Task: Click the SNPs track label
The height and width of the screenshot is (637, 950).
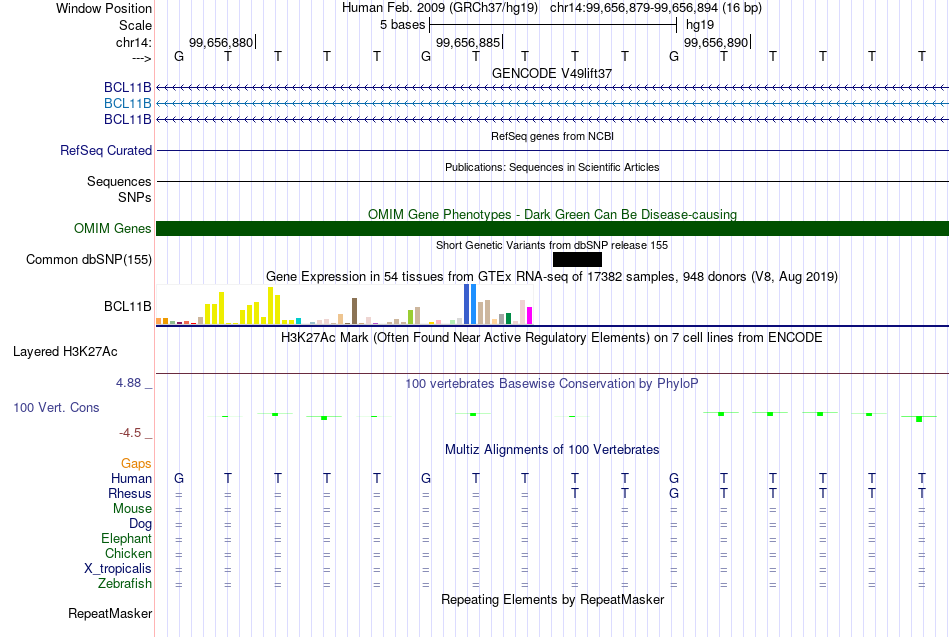Action: coord(135,198)
